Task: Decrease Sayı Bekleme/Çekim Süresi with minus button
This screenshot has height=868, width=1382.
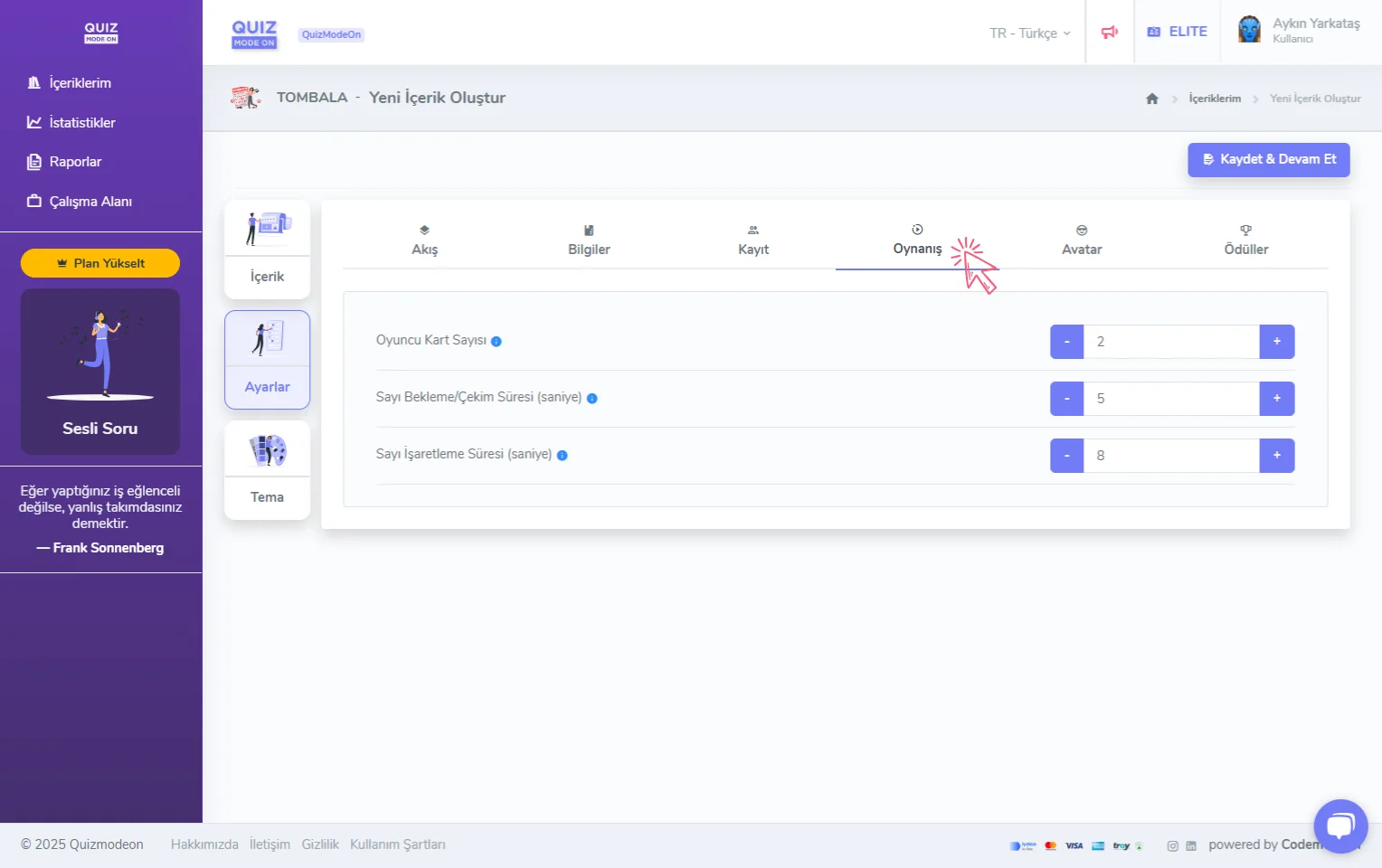Action: pos(1066,399)
